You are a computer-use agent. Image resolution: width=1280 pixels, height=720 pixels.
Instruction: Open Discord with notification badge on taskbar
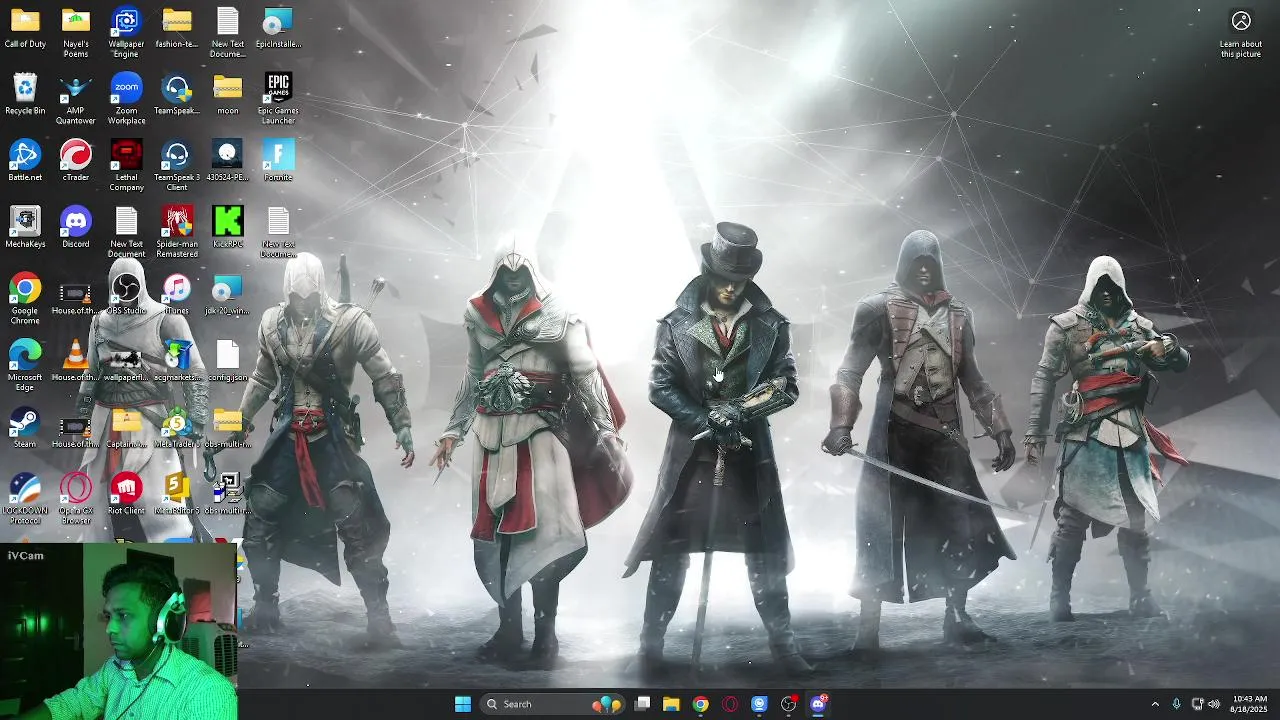[x=819, y=704]
